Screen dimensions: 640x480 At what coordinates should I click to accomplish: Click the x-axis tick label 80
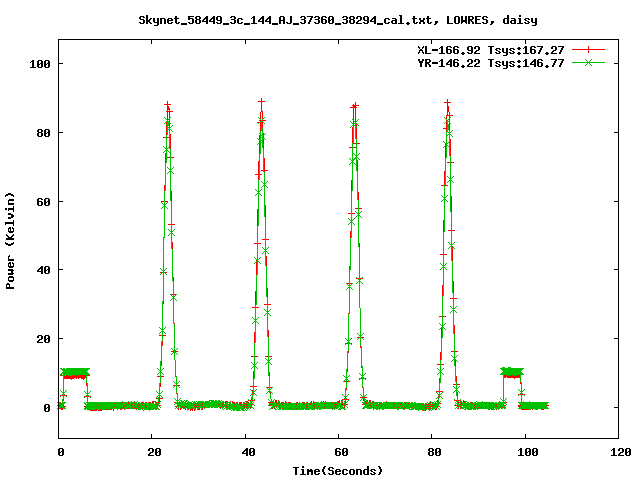point(434,452)
